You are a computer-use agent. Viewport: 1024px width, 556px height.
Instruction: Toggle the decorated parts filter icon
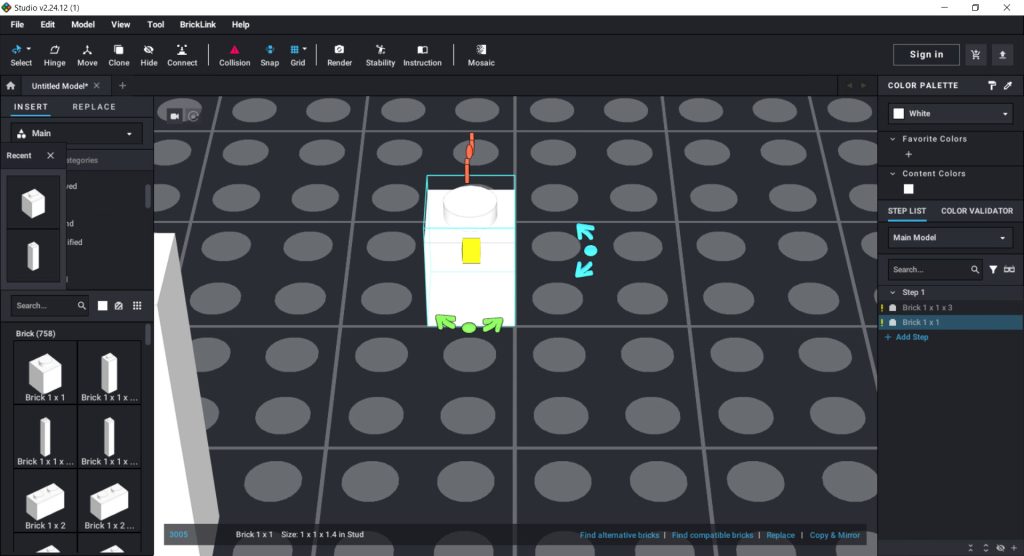[119, 306]
